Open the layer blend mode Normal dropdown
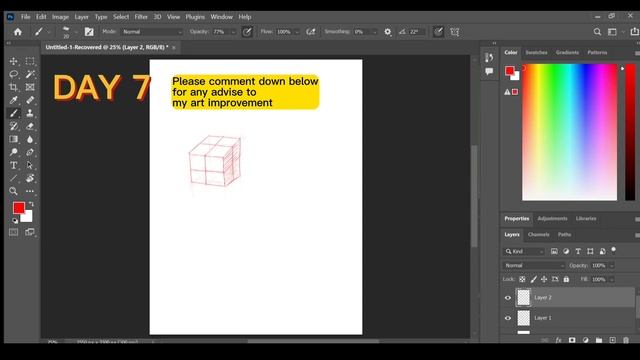 [x=533, y=266]
